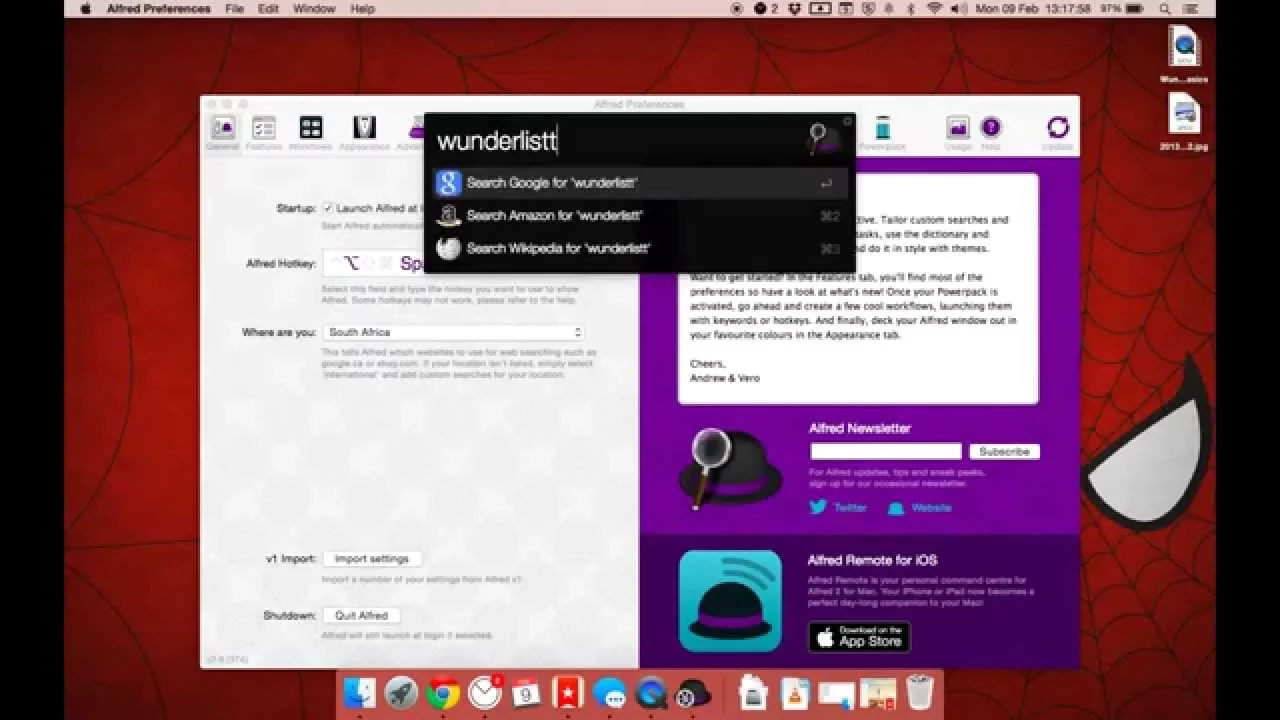Open Launchpad from the Dock
This screenshot has width=1280, height=720.
tap(401, 693)
